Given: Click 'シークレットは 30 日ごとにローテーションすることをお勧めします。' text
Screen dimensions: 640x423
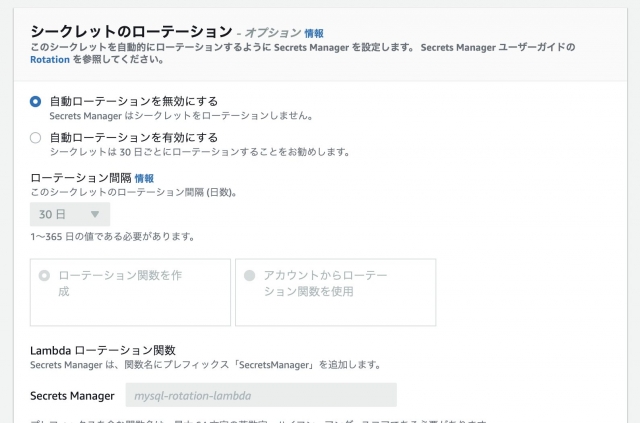Looking at the screenshot, I should pyautogui.click(x=200, y=152).
